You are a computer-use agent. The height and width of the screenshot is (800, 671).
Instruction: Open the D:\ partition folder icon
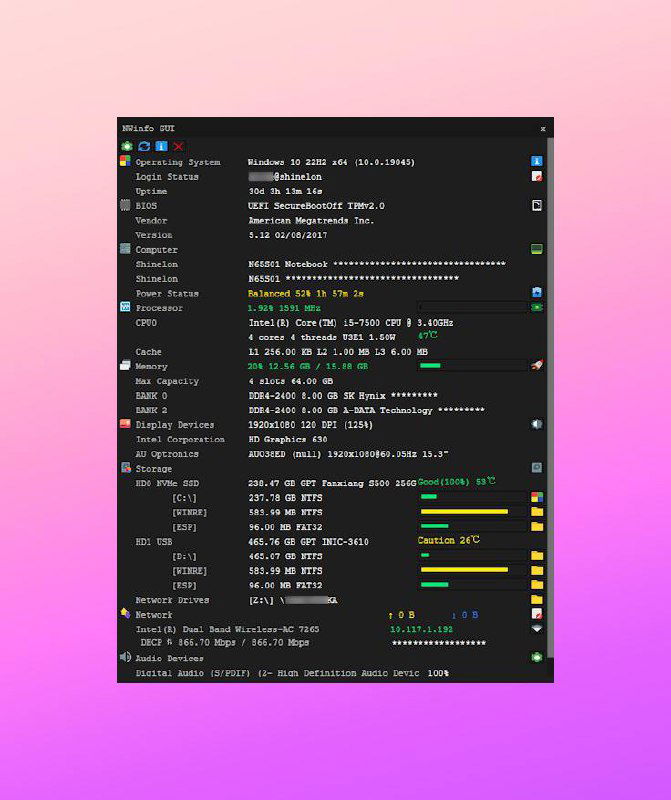pos(537,555)
